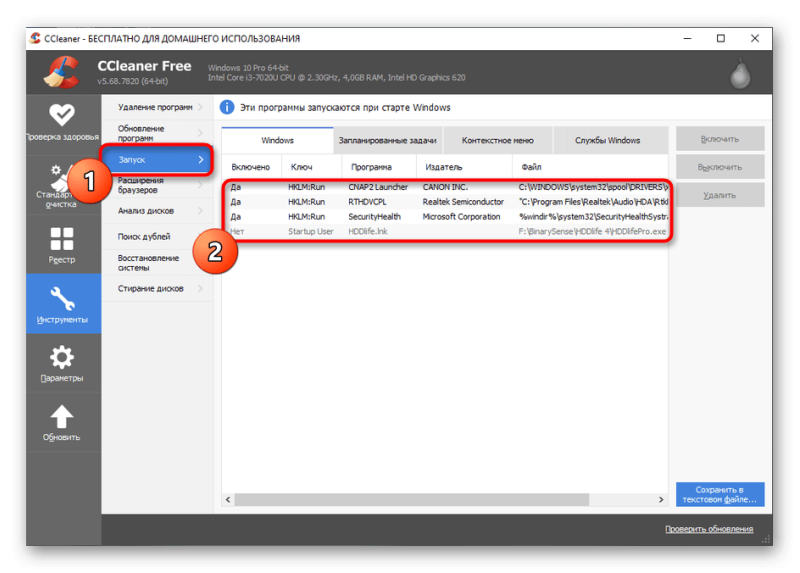Open Disk Analyzer section

[158, 211]
